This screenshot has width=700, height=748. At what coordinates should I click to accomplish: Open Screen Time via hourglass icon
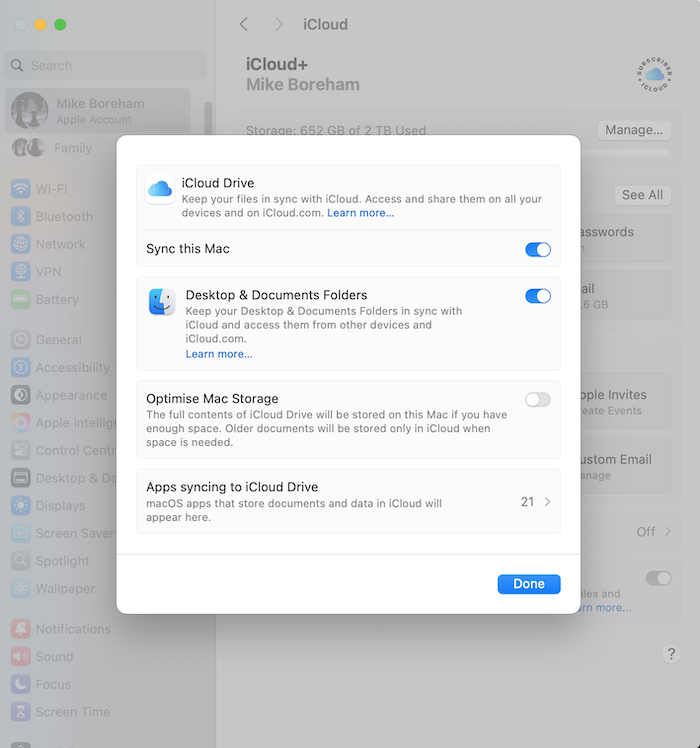(21, 712)
